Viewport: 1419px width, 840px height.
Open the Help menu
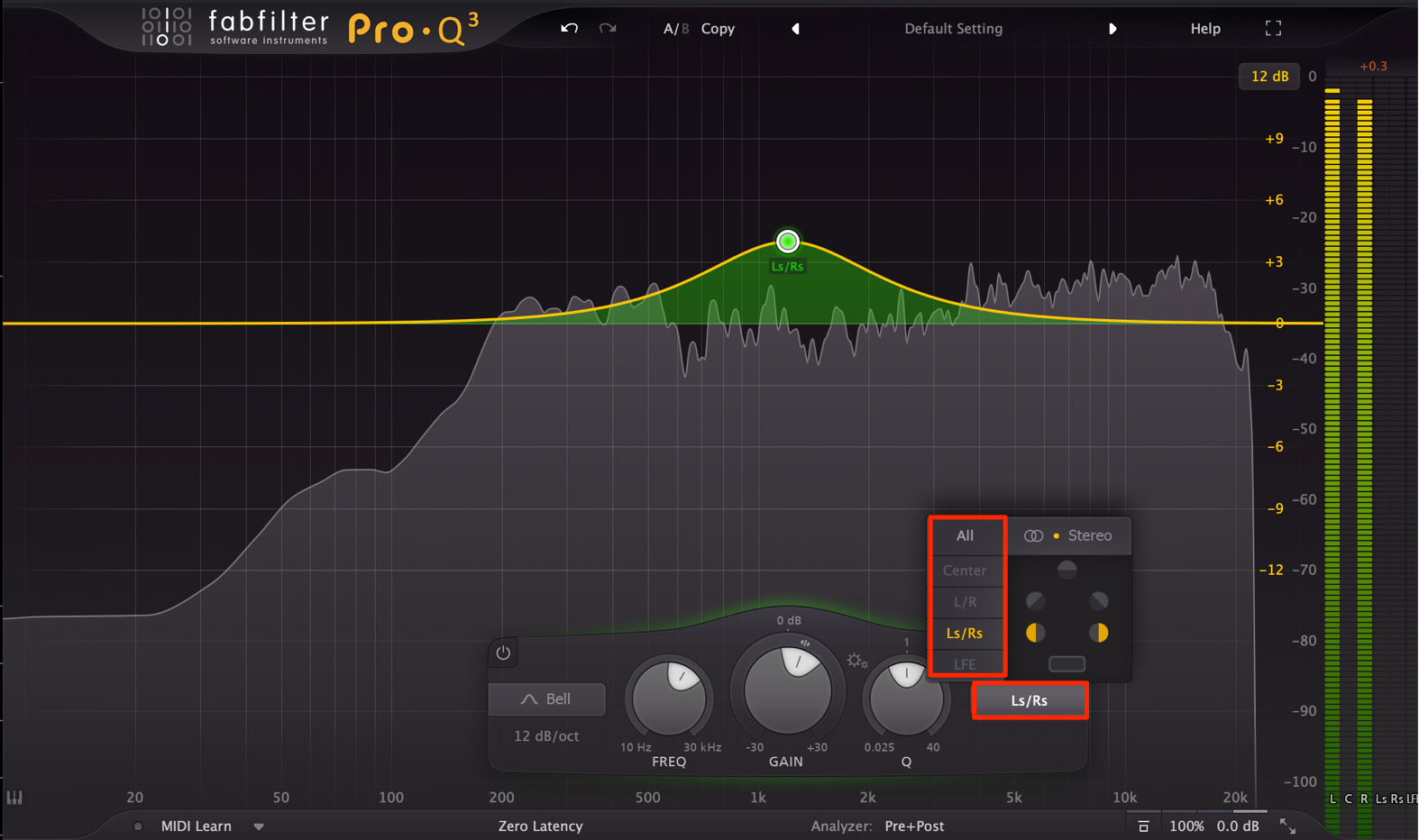[1205, 29]
